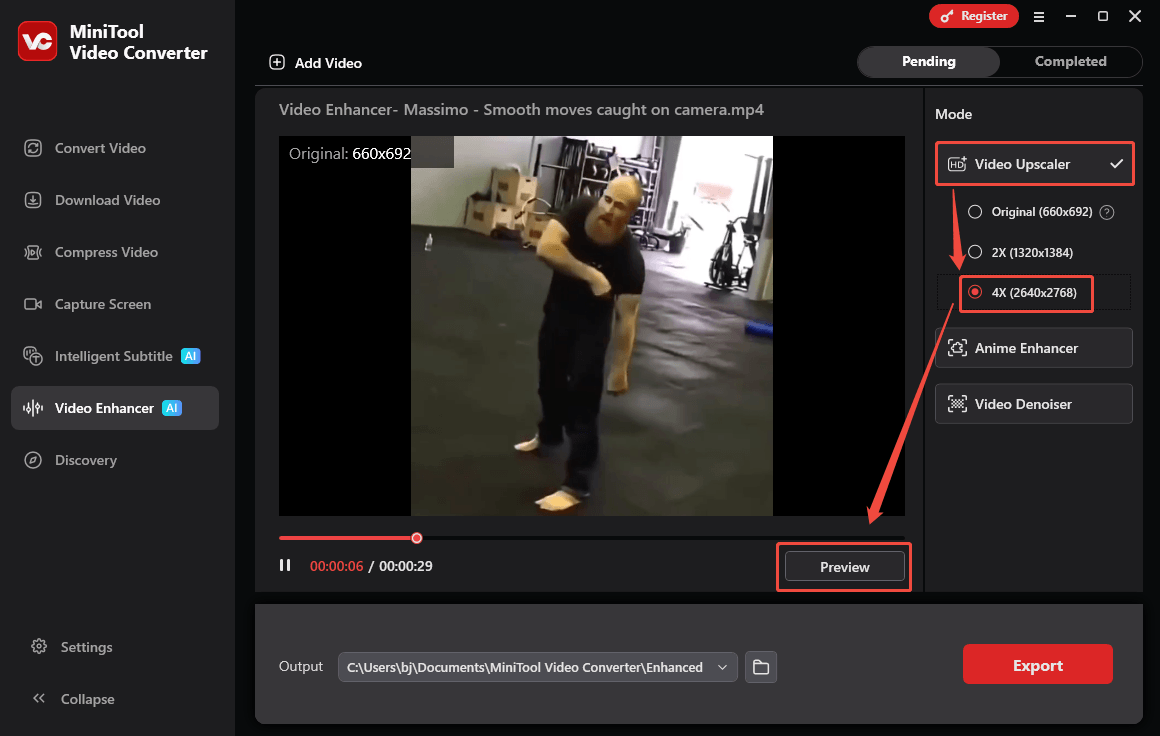The height and width of the screenshot is (736, 1160).
Task: Select the Anime Enhancer mode
Action: coord(1033,348)
